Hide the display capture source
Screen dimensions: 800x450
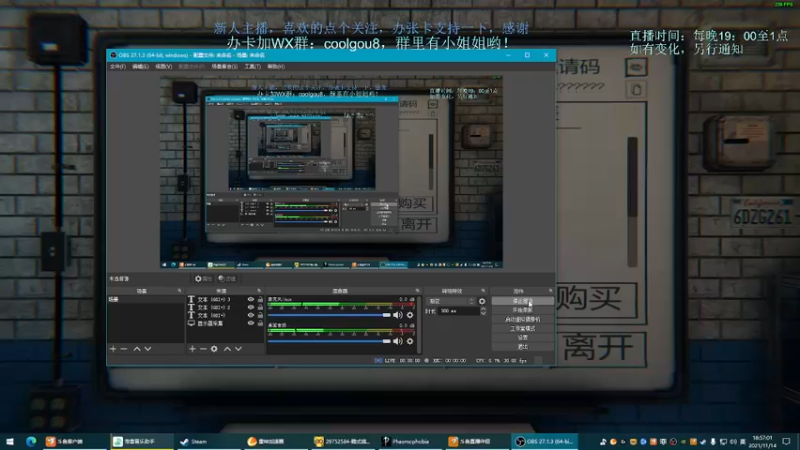(251, 323)
